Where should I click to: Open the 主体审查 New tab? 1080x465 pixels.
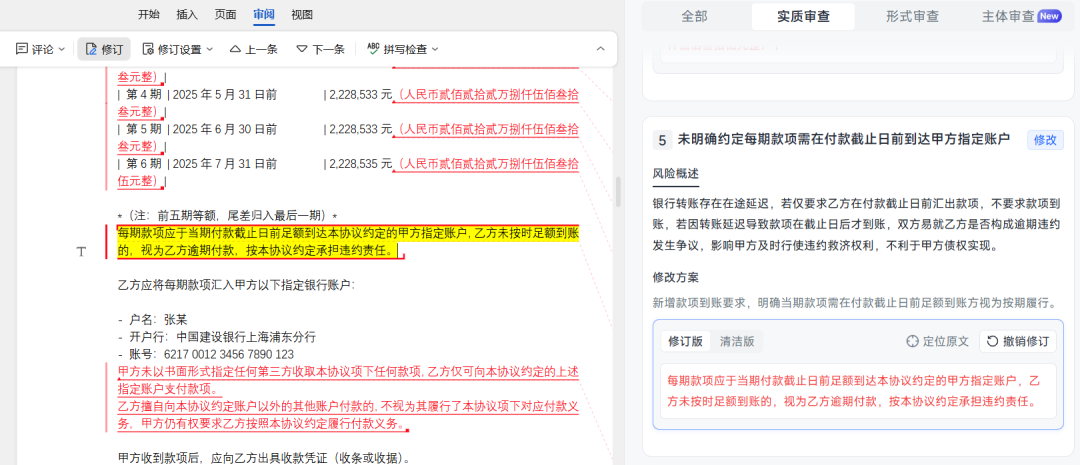pyautogui.click(x=1021, y=17)
